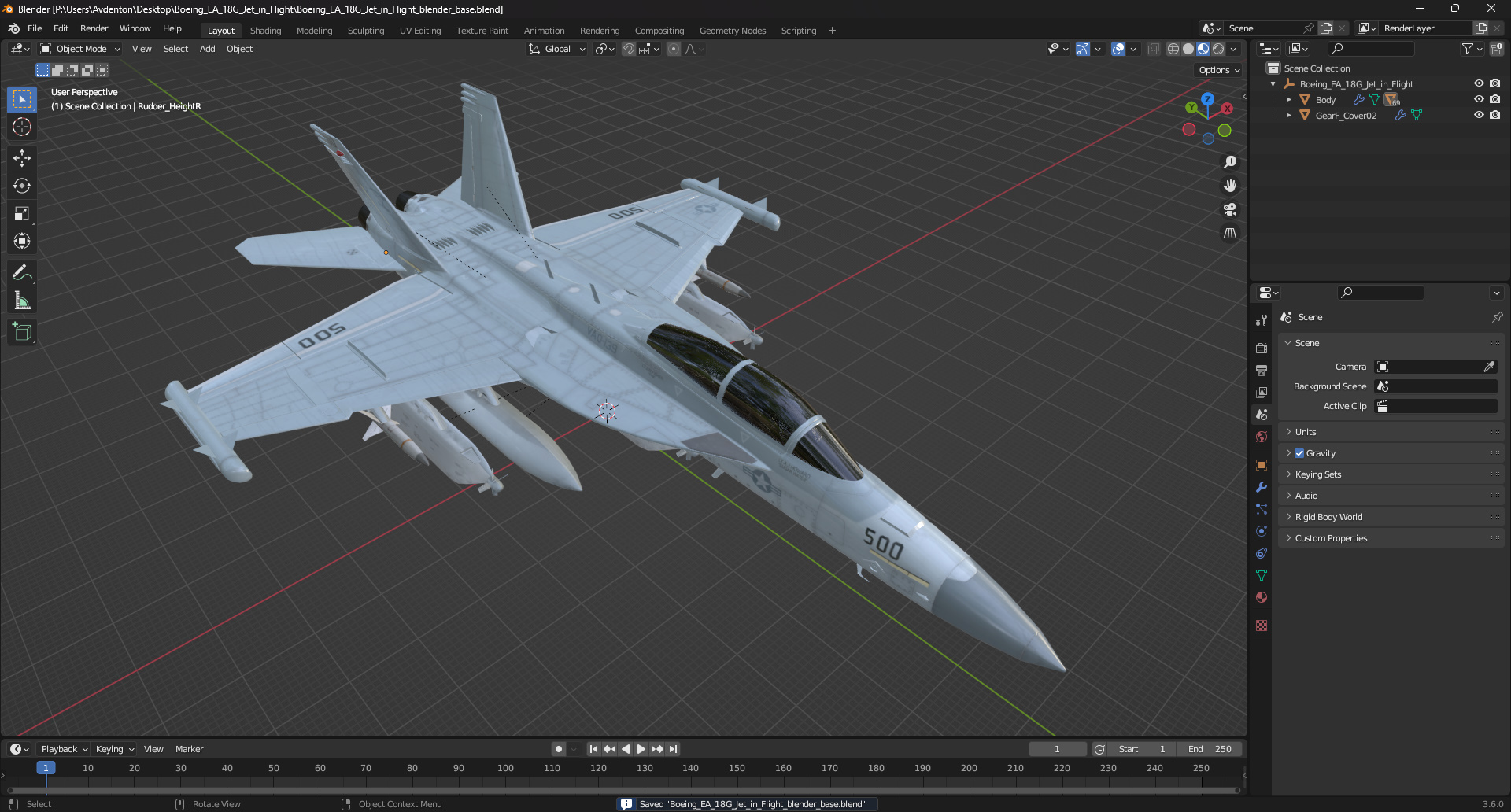The image size is (1511, 812).
Task: Hide Body object in viewport
Action: [1479, 99]
